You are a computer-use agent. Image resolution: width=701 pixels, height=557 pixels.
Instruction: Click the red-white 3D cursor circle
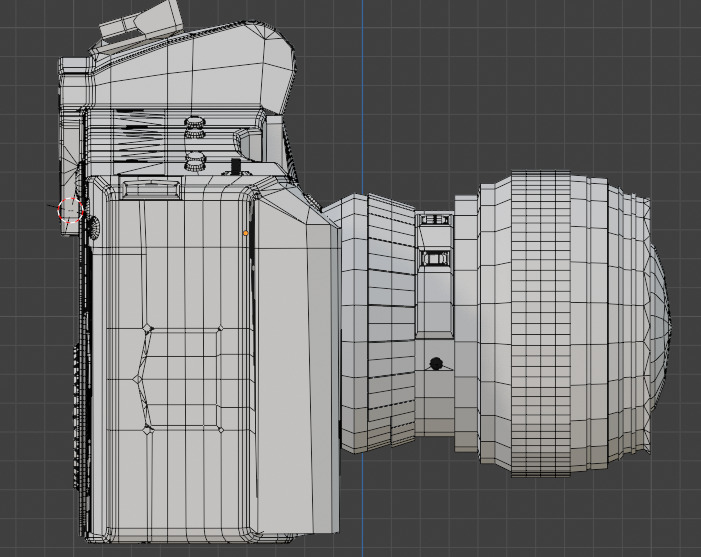[x=71, y=210]
